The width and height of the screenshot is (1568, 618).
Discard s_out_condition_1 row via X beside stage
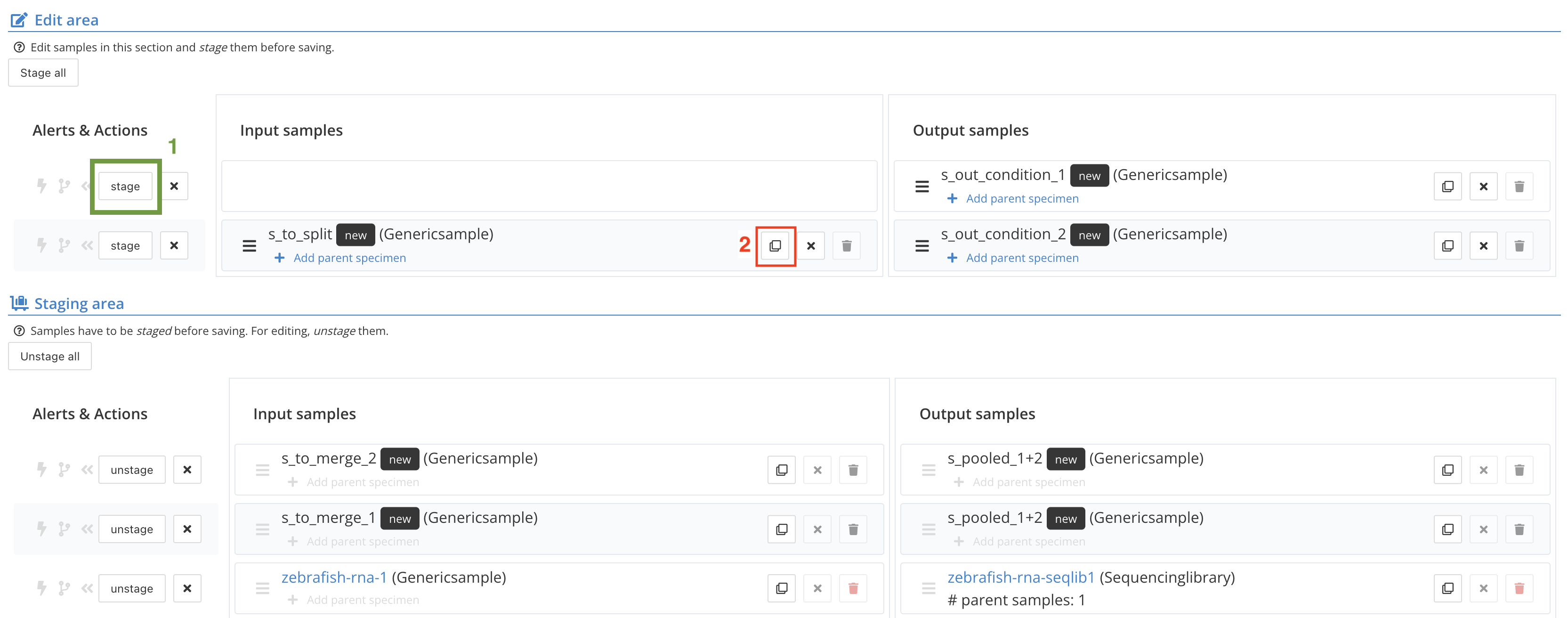[x=174, y=187]
